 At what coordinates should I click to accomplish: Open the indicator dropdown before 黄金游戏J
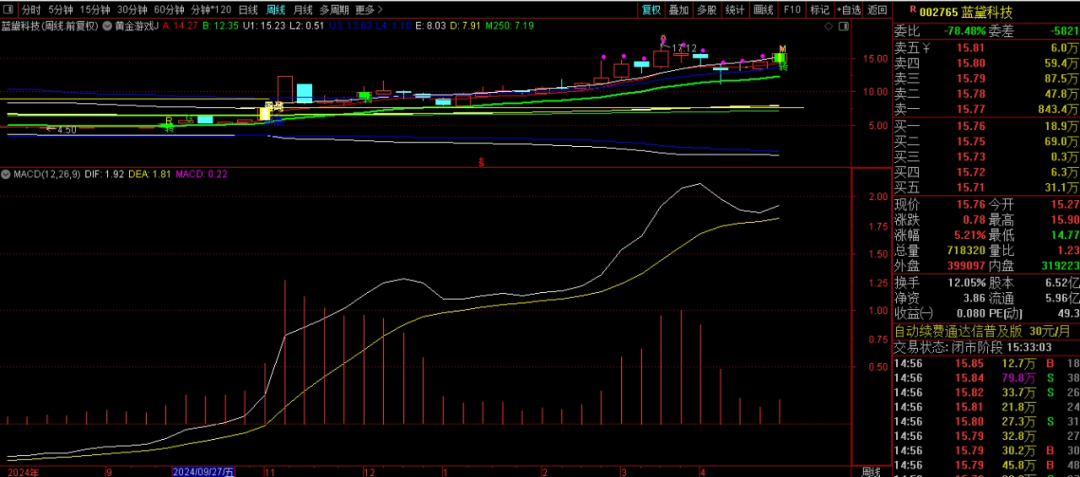click(107, 26)
